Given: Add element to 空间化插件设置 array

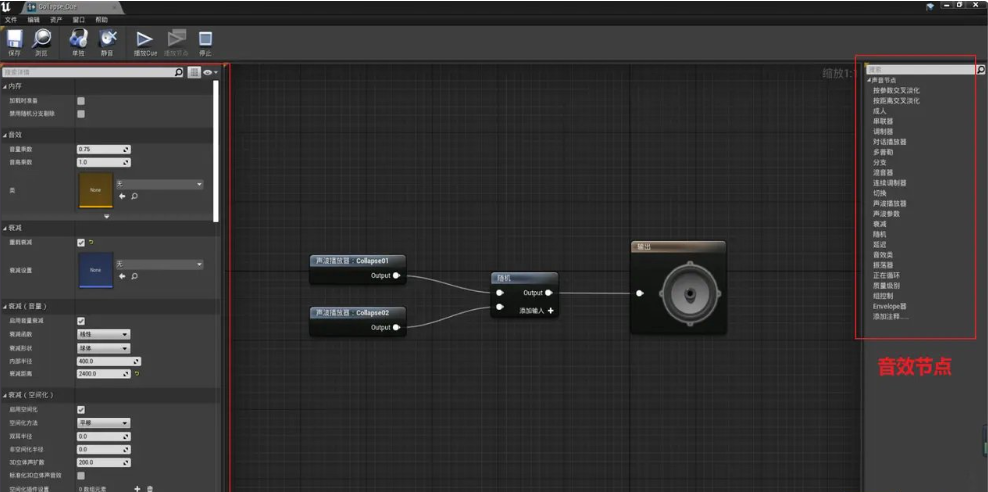Looking at the screenshot, I should click(137, 489).
